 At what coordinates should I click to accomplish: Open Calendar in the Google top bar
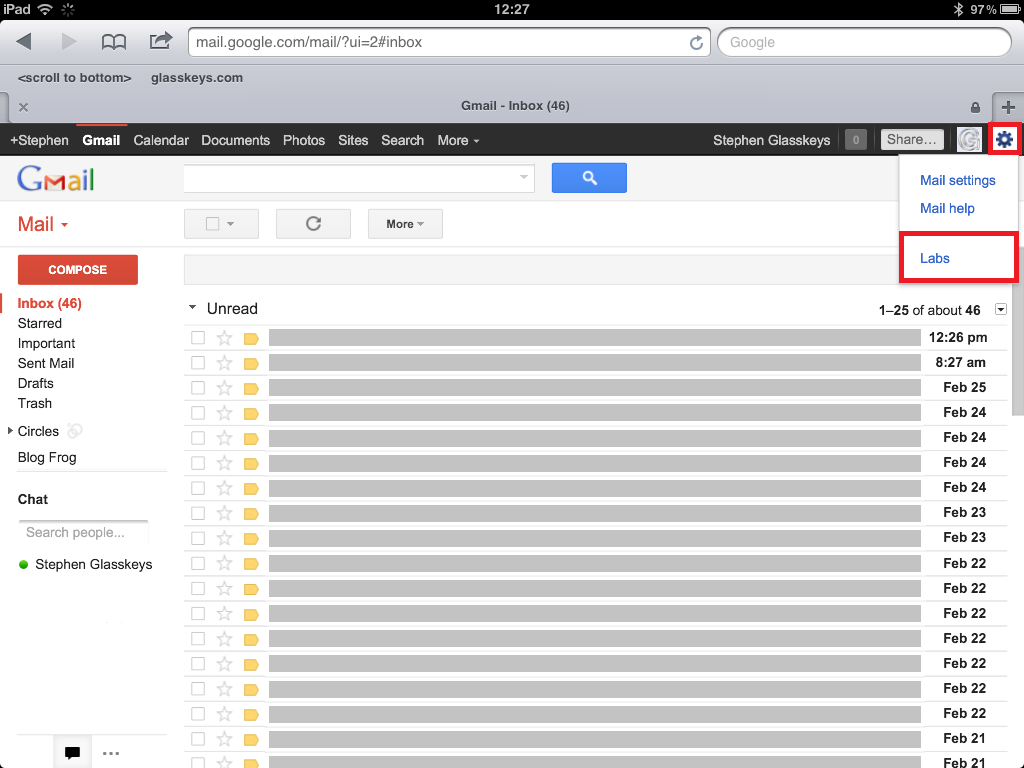click(x=161, y=140)
